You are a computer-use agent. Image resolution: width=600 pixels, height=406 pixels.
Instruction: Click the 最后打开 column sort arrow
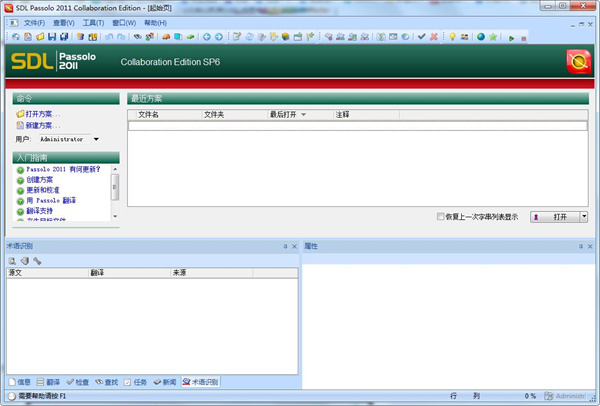(303, 114)
